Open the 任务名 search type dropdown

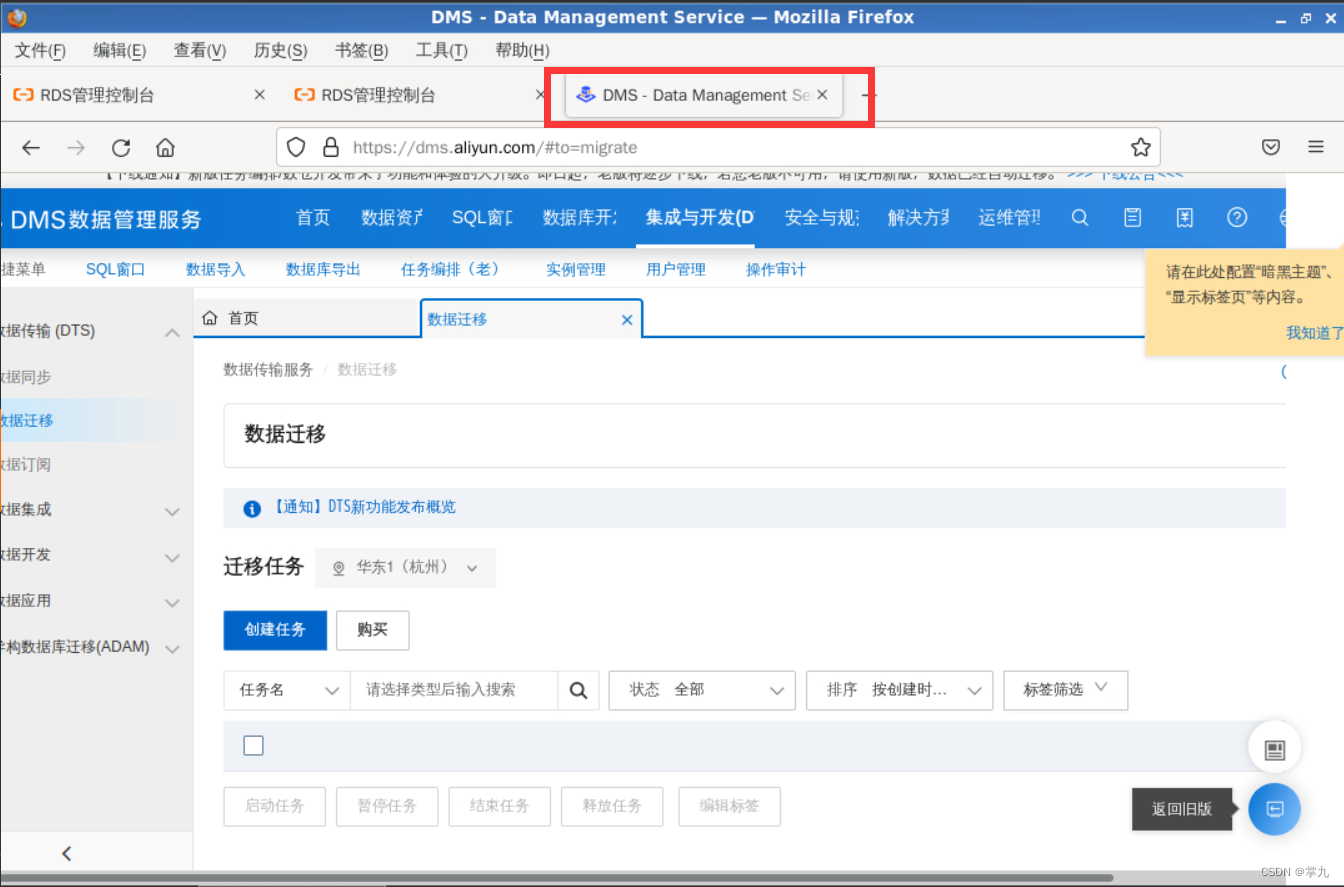click(288, 690)
